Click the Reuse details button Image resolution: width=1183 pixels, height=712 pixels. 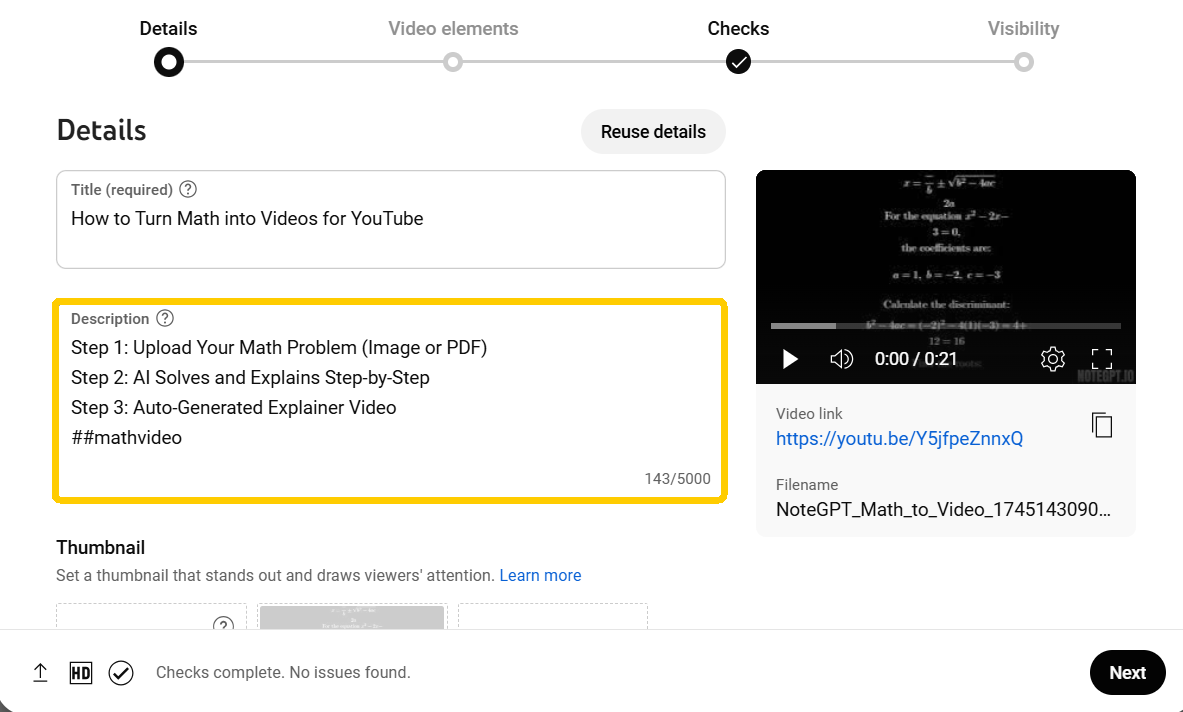[653, 131]
